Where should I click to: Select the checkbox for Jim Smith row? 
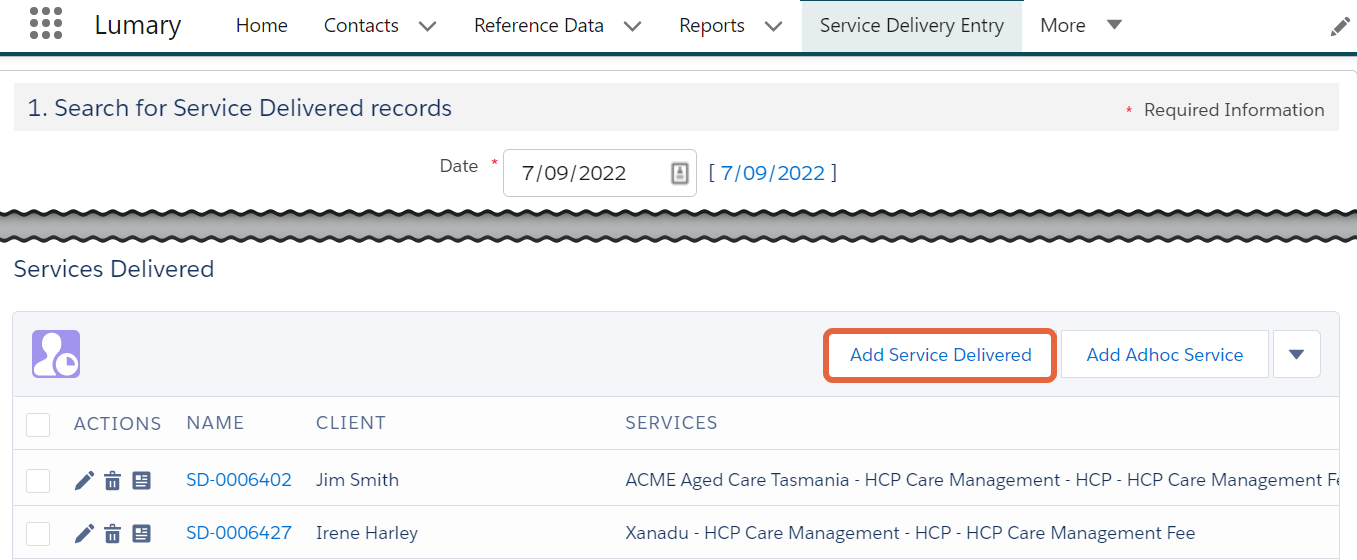click(38, 481)
